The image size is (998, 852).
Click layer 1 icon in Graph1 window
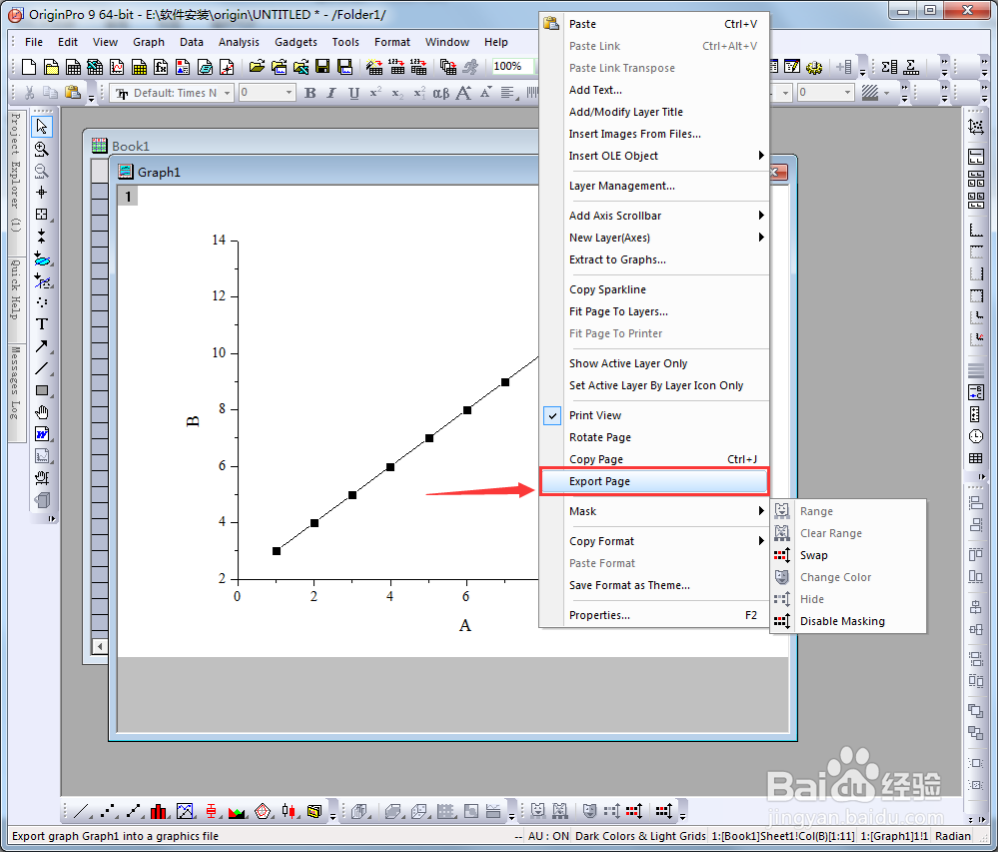point(128,196)
